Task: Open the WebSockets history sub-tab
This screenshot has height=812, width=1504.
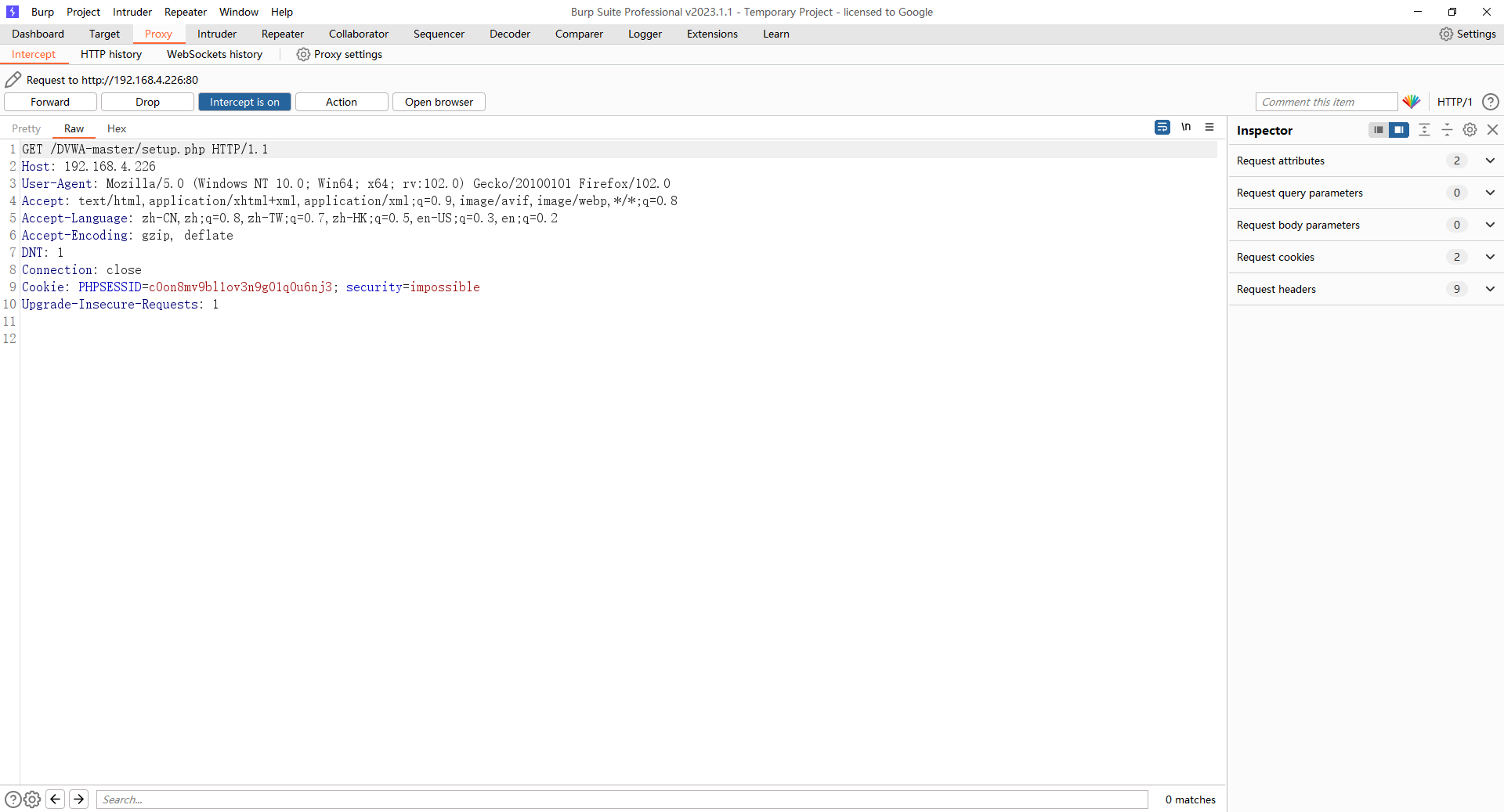Action: tap(215, 54)
